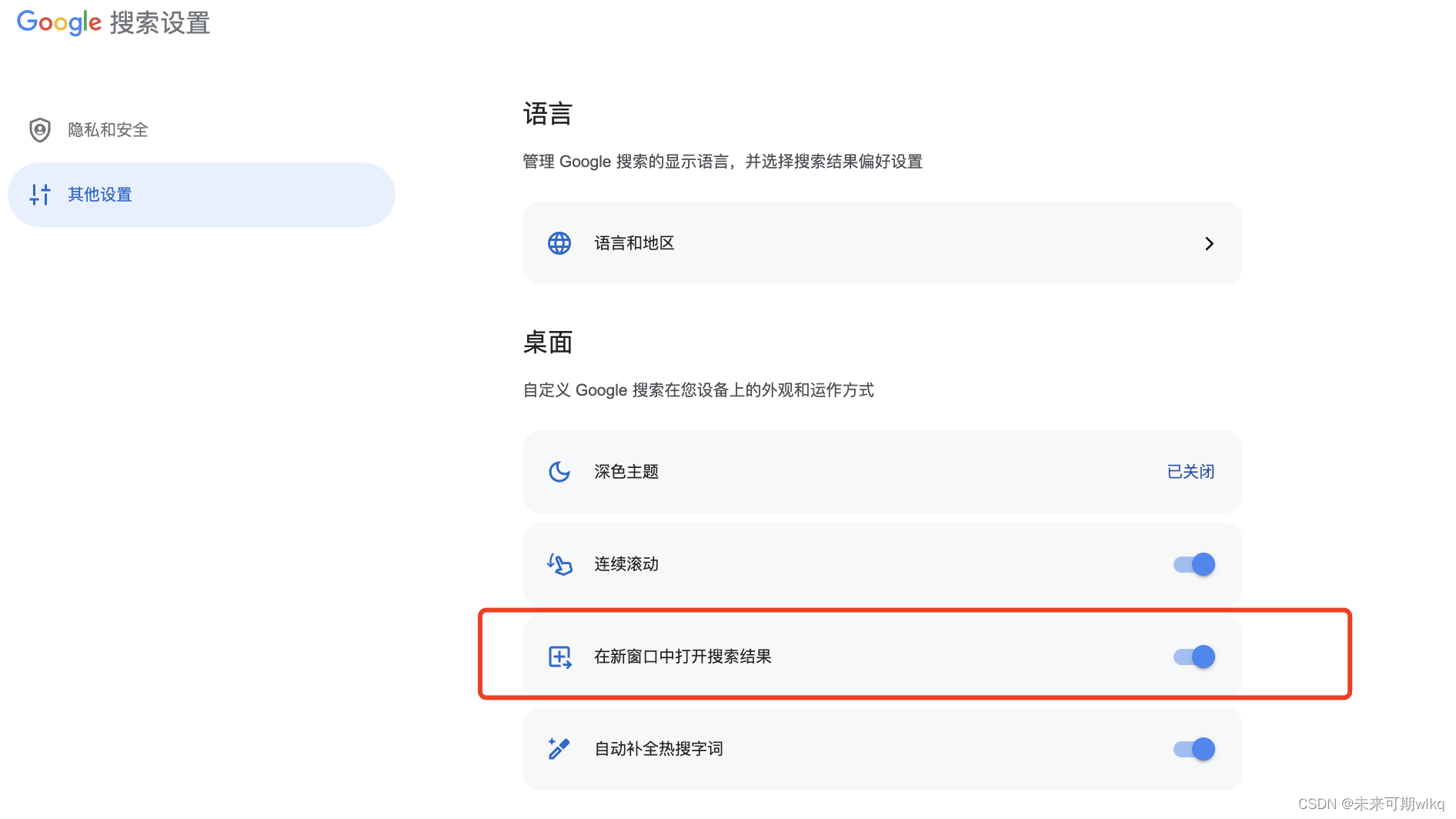The image size is (1456, 819).
Task: Click the Google logo
Action: pos(59,22)
